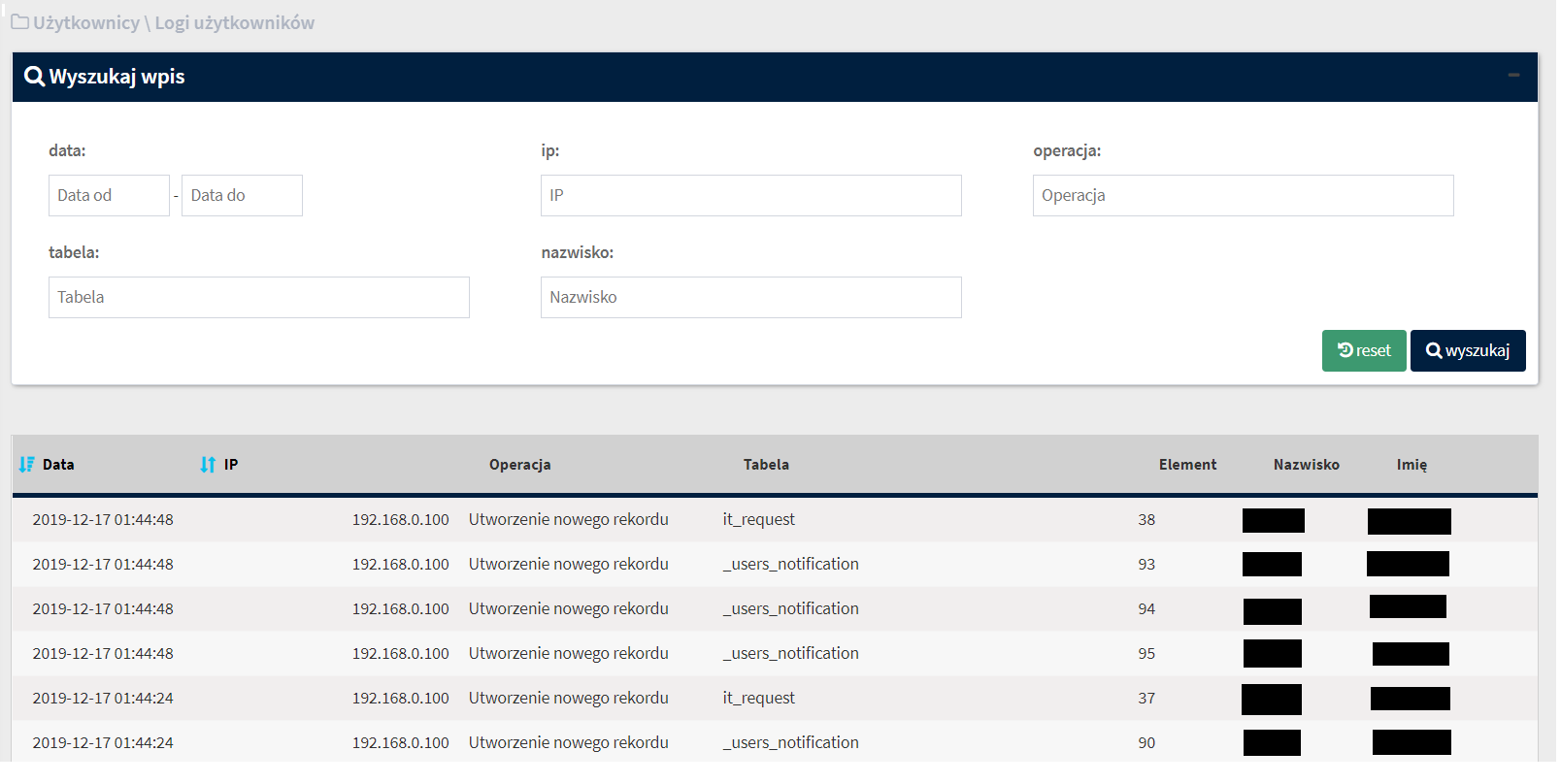Viewport: 1561px width, 784px height.
Task: Click the Tabela column header
Action: (766, 465)
